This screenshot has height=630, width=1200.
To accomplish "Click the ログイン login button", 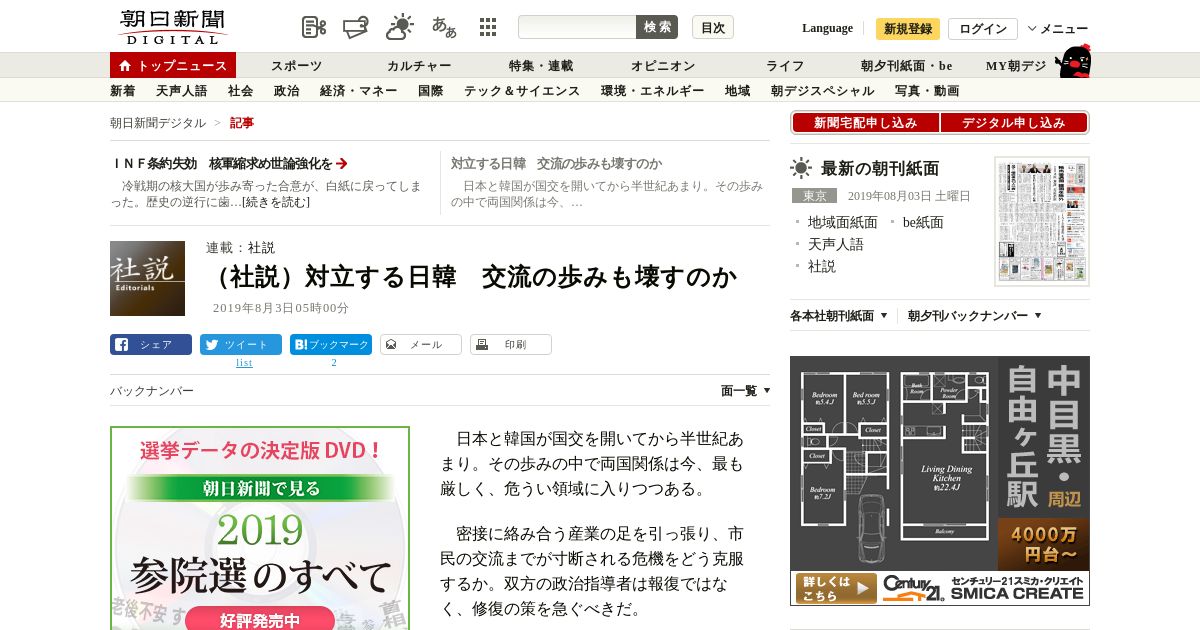I will click(x=983, y=29).
